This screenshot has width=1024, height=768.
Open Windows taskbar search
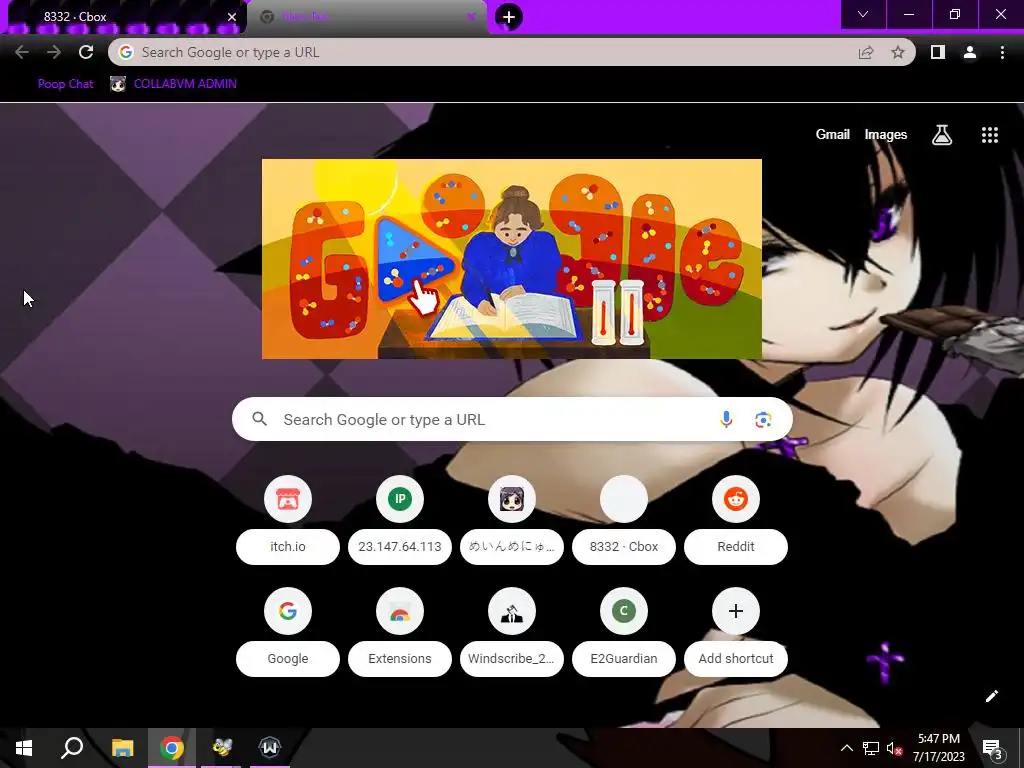(72, 748)
